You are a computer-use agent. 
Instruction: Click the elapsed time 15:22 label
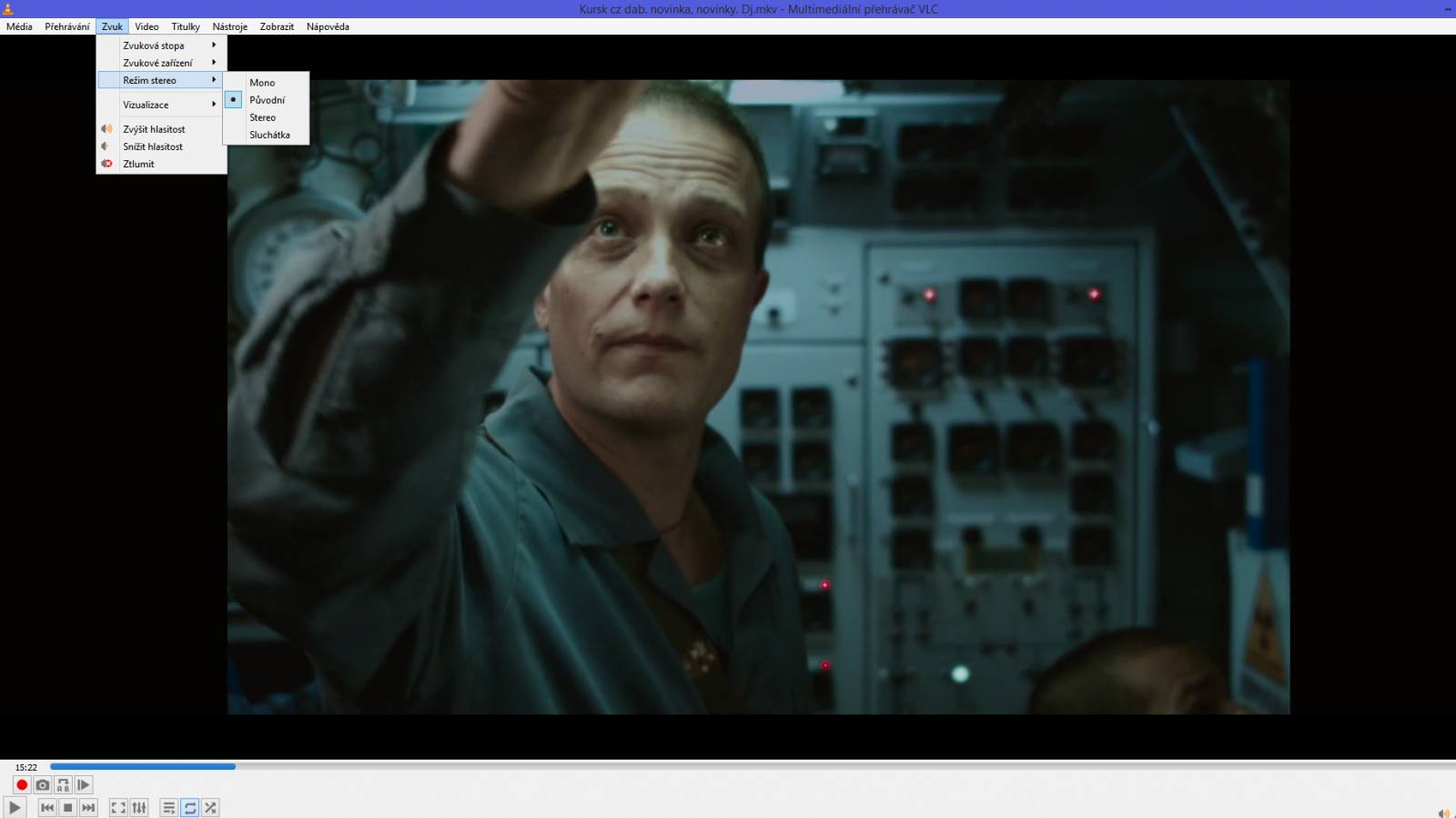click(x=26, y=767)
